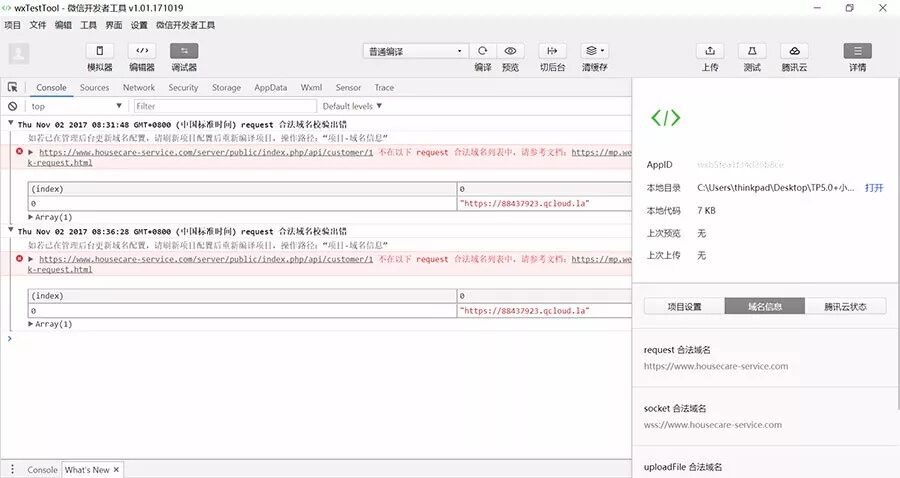Viewport: 900px width, 478px height.
Task: Click the green code logo in details panel
Action: [x=665, y=118]
